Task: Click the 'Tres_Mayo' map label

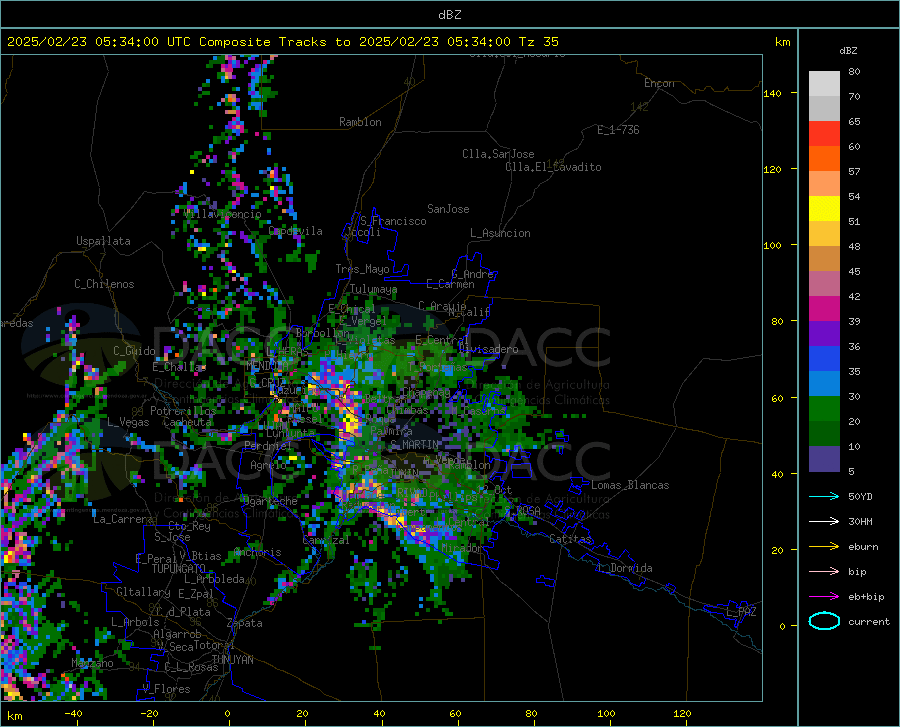Action: (x=362, y=269)
